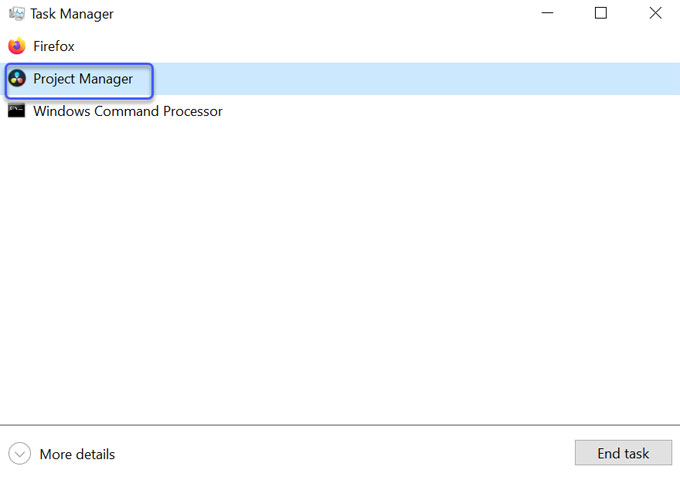Open the More details label
This screenshot has width=680, height=480.
[77, 454]
